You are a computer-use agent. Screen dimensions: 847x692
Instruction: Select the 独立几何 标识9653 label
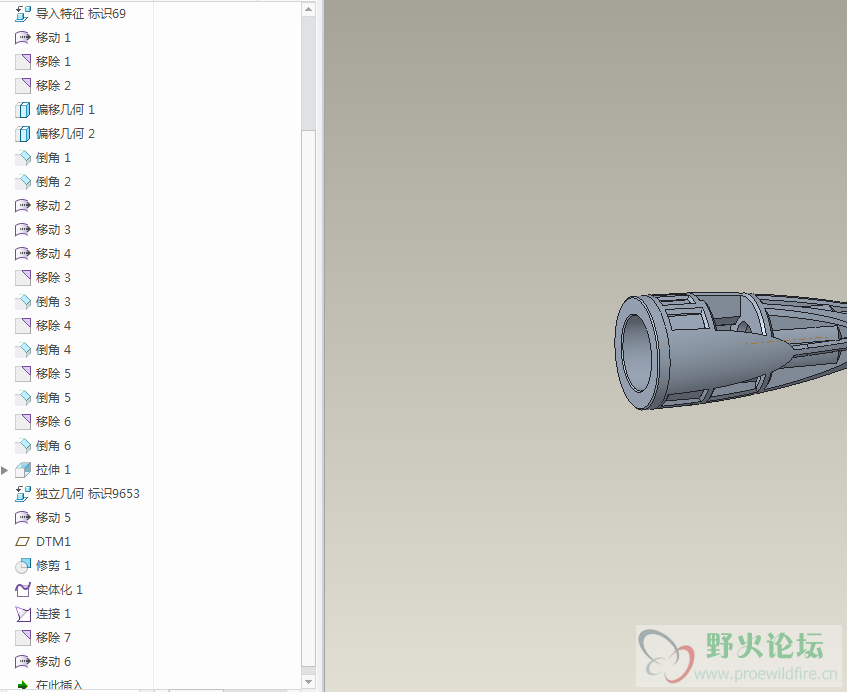tap(88, 494)
